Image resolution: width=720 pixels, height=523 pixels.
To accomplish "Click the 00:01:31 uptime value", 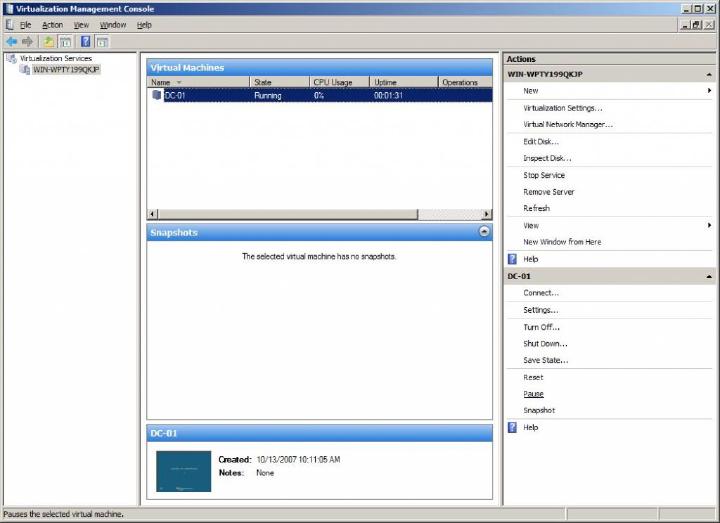I will pyautogui.click(x=388, y=96).
